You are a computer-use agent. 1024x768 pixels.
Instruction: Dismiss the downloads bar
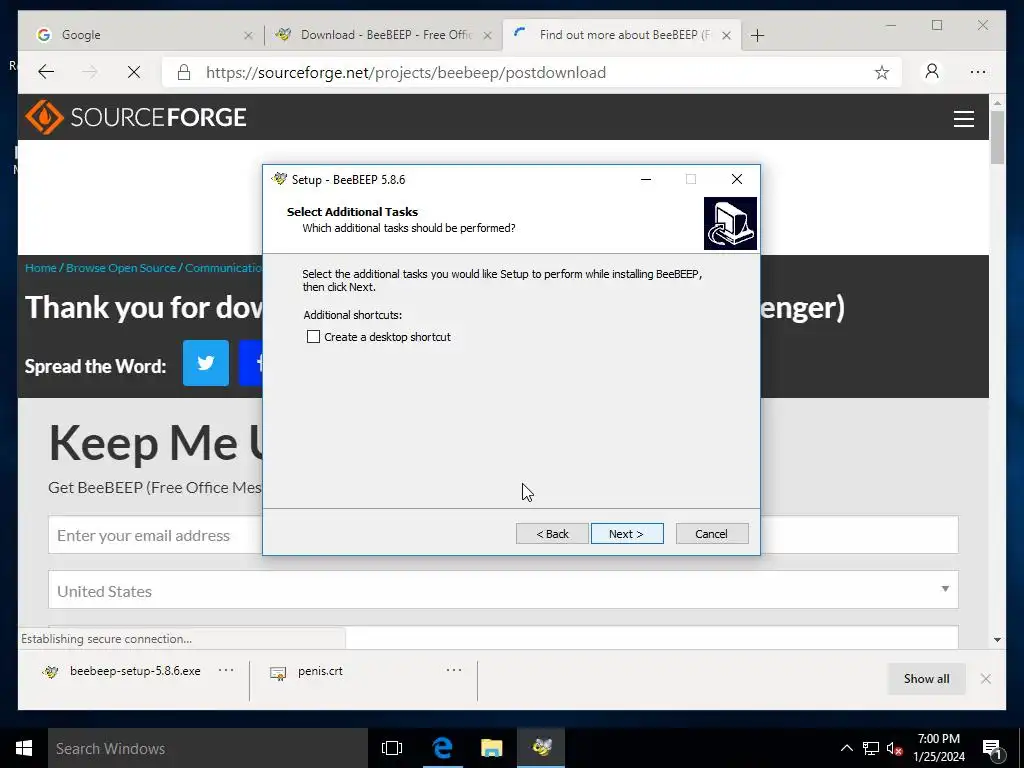[985, 679]
